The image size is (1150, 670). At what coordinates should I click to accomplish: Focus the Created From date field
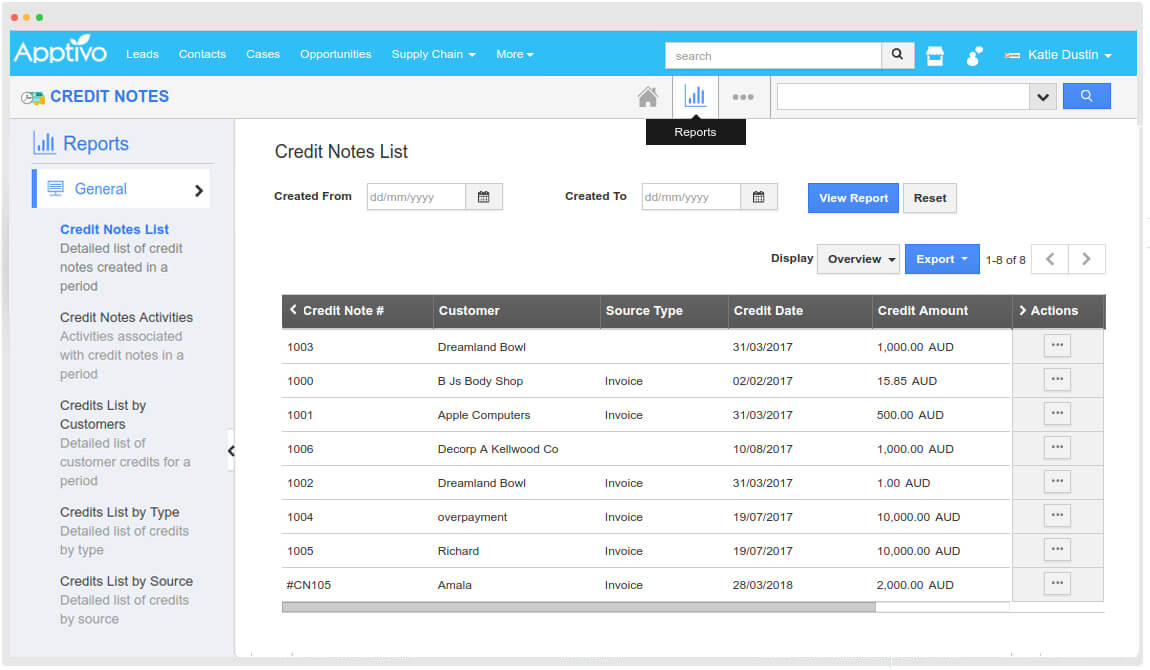pos(416,197)
